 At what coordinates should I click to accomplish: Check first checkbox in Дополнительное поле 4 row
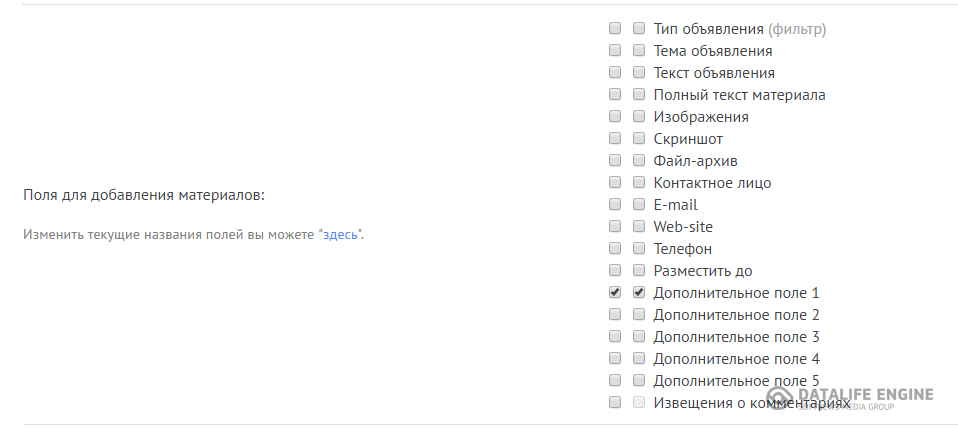coord(615,358)
